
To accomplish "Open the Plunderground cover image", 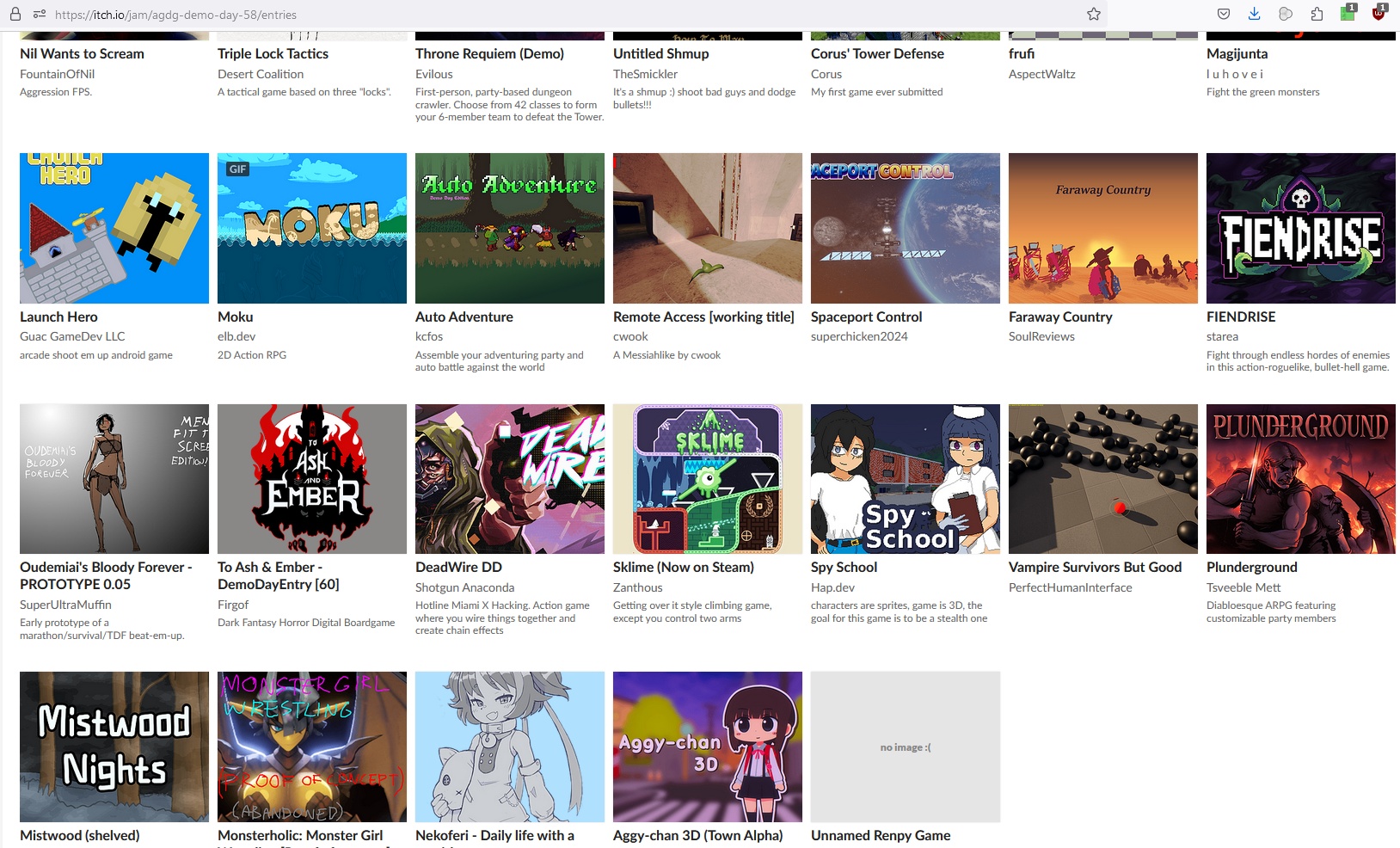I will [1301, 479].
